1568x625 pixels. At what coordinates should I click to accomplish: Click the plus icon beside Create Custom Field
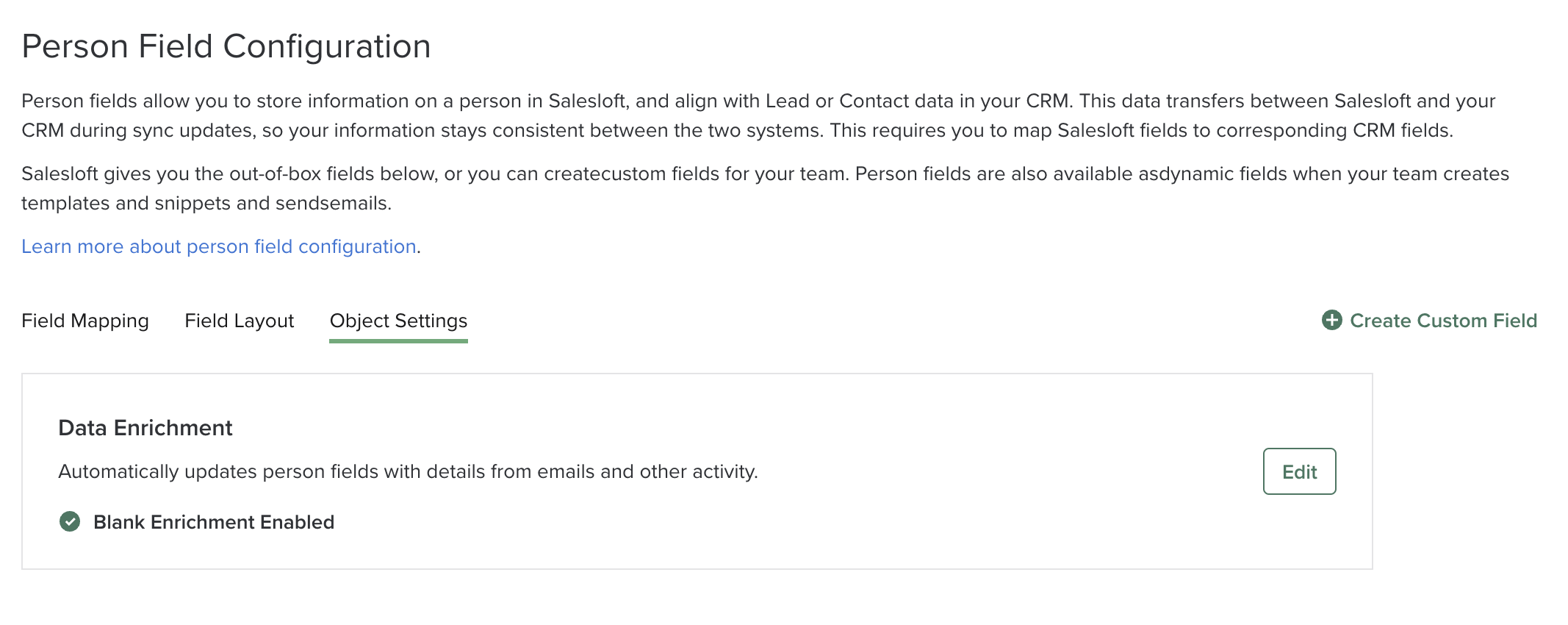point(1331,321)
